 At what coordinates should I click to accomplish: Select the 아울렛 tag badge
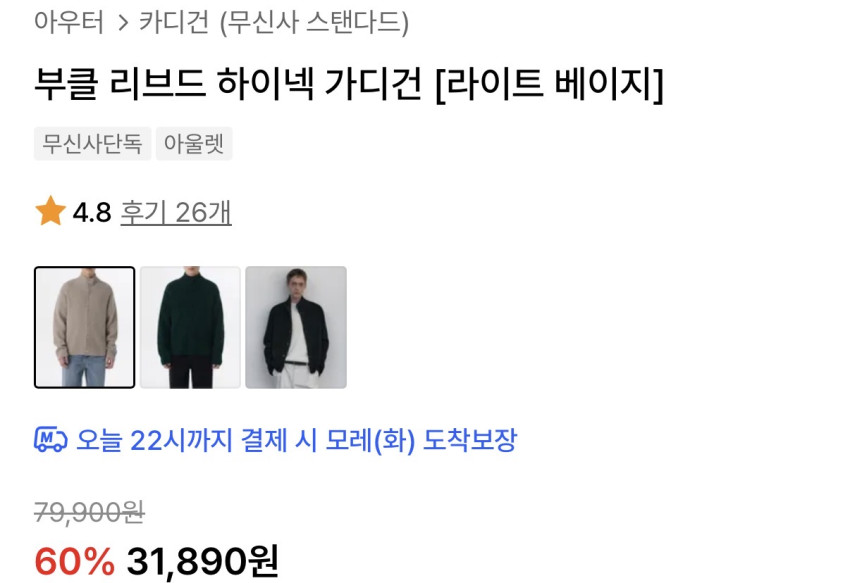tap(194, 144)
